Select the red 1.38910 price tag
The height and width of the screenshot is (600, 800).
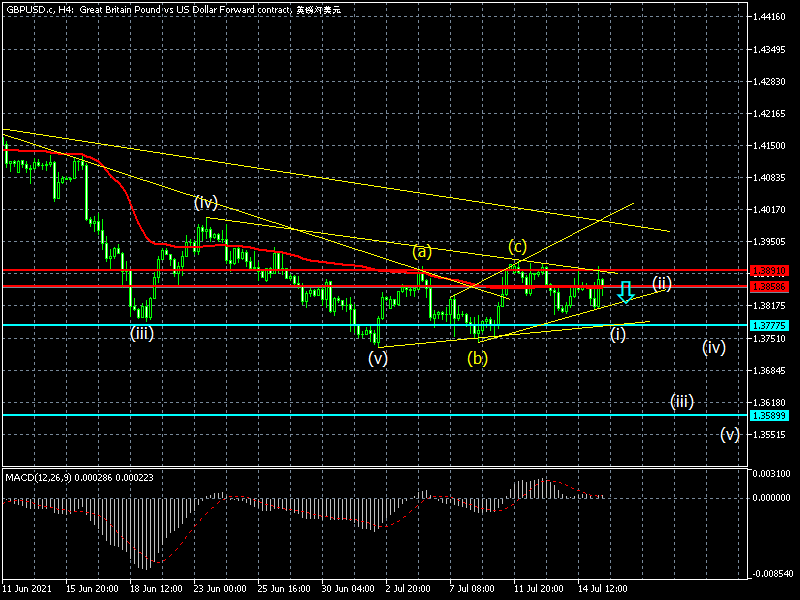coord(771,271)
